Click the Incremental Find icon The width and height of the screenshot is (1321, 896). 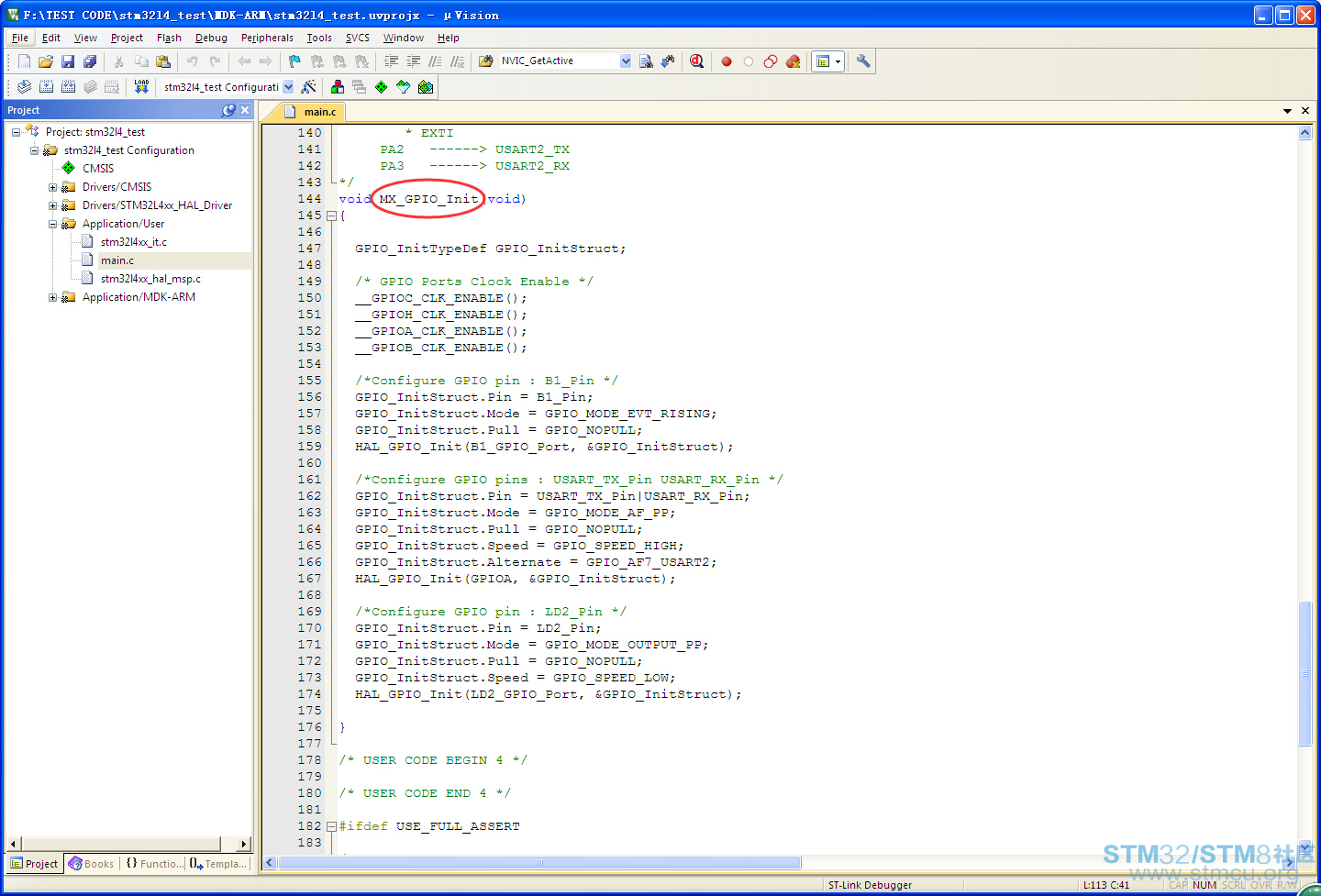pos(668,61)
